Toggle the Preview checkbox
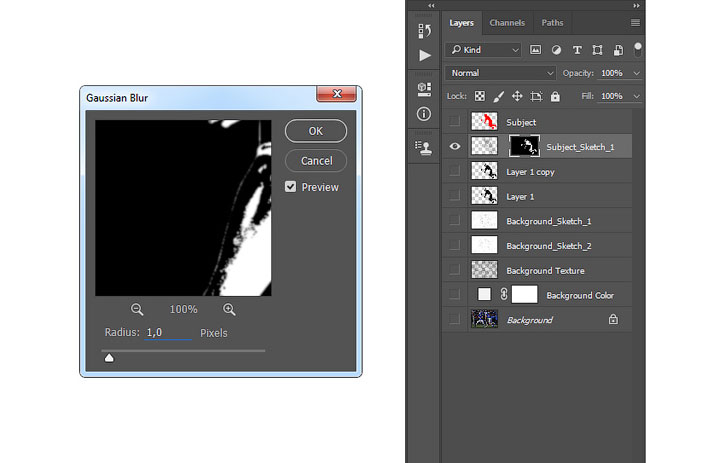This screenshot has width=725, height=463. click(x=290, y=187)
